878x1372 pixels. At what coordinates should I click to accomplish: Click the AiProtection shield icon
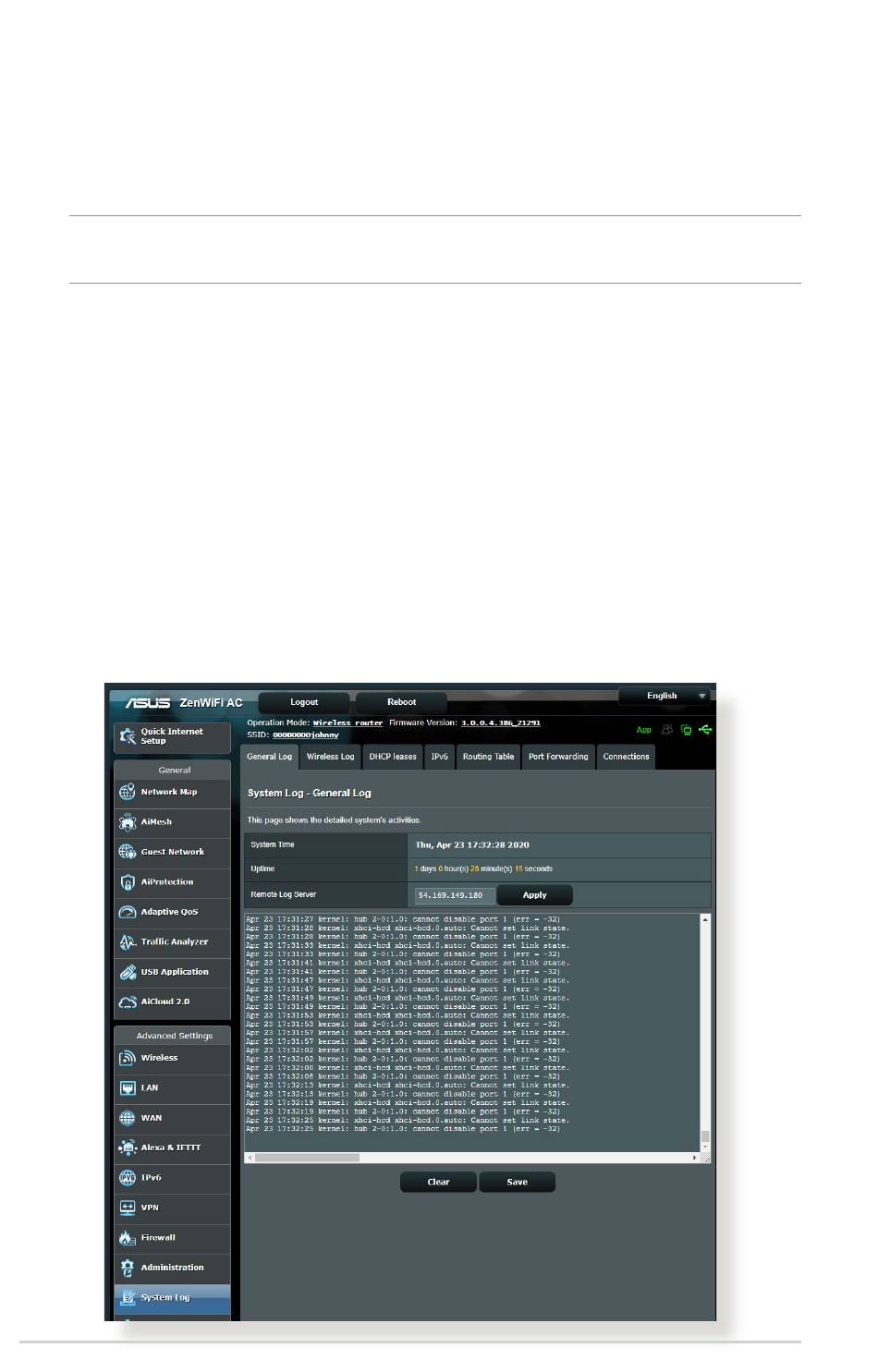point(128,882)
